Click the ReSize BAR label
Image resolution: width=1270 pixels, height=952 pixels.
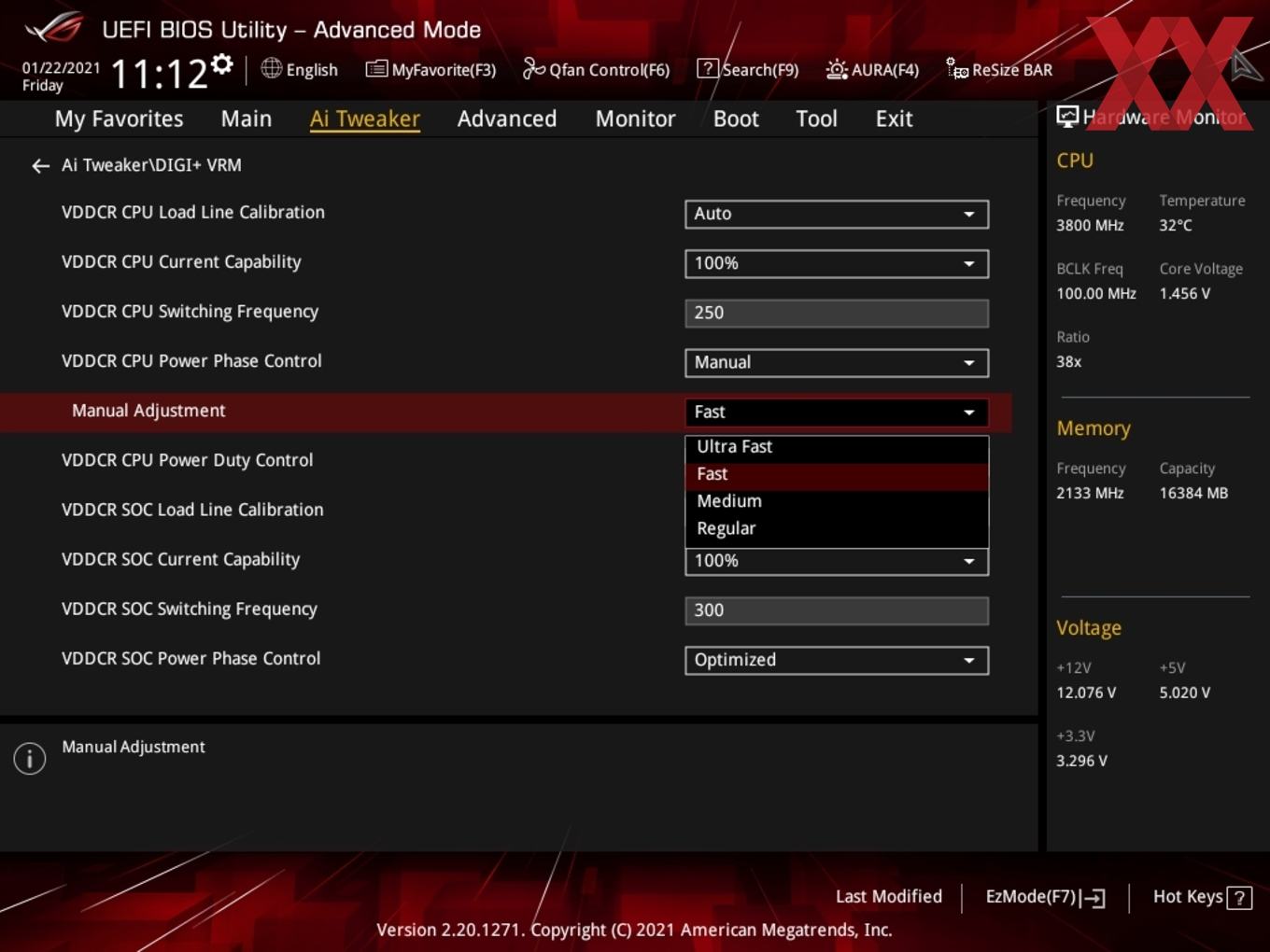1012,70
